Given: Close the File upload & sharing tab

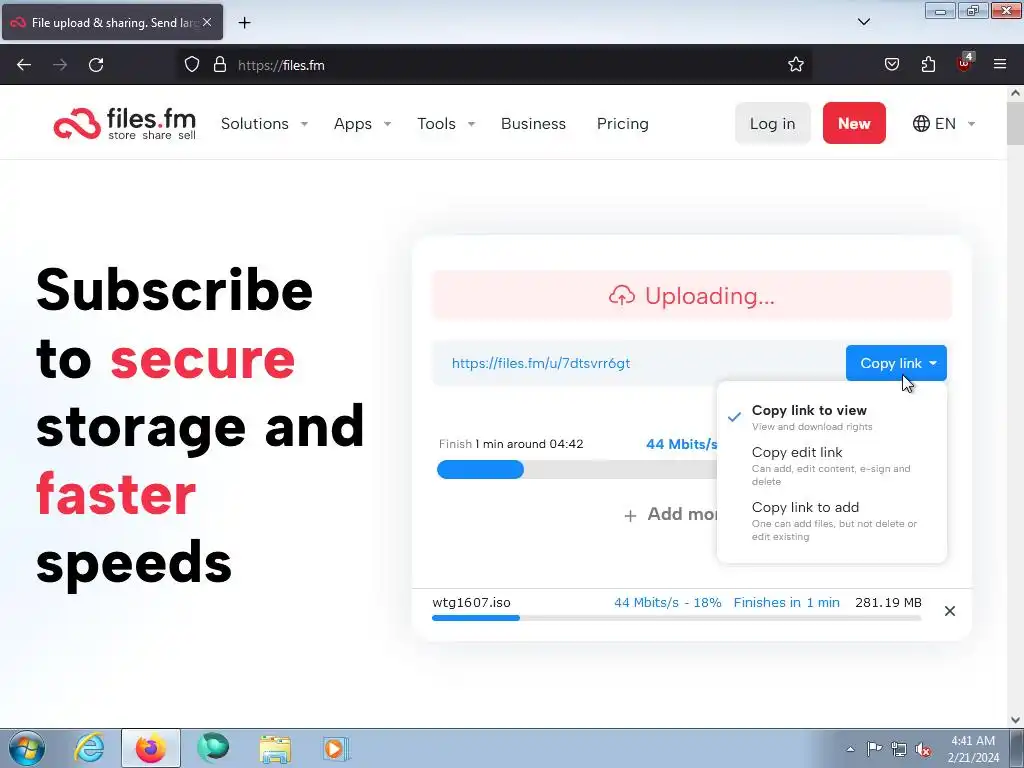Looking at the screenshot, I should coord(207,22).
